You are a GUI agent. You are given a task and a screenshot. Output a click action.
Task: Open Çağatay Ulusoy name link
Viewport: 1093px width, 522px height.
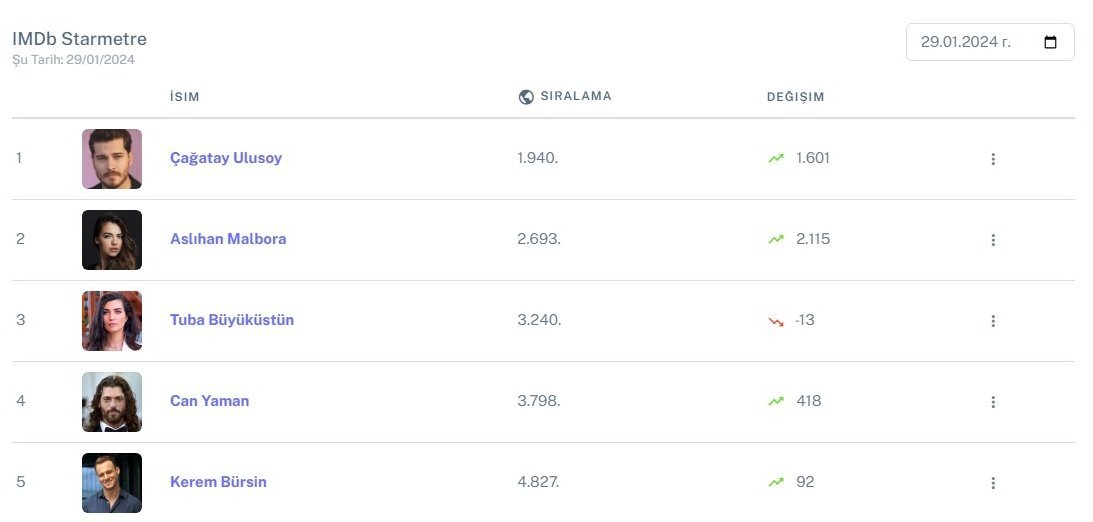click(x=226, y=158)
